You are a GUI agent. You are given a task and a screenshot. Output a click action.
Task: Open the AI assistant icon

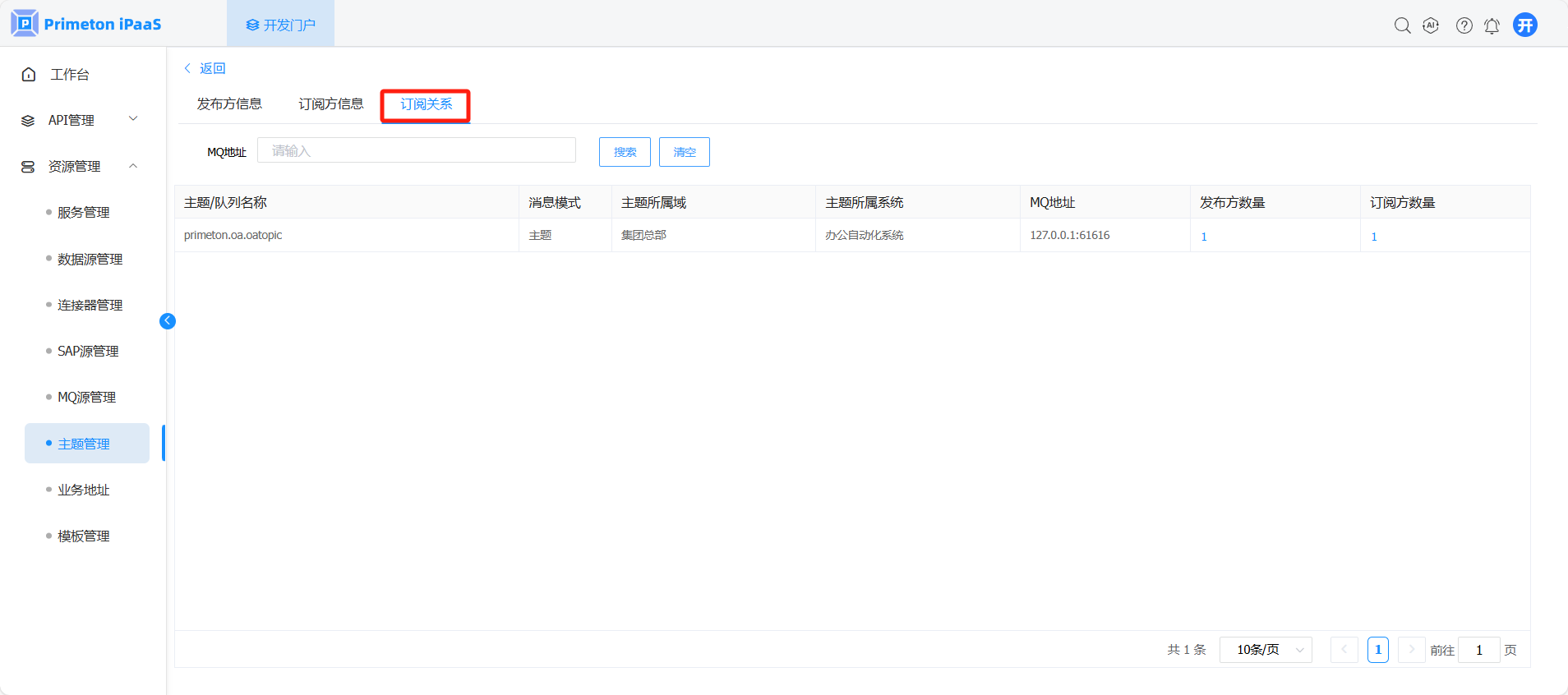[x=1431, y=25]
